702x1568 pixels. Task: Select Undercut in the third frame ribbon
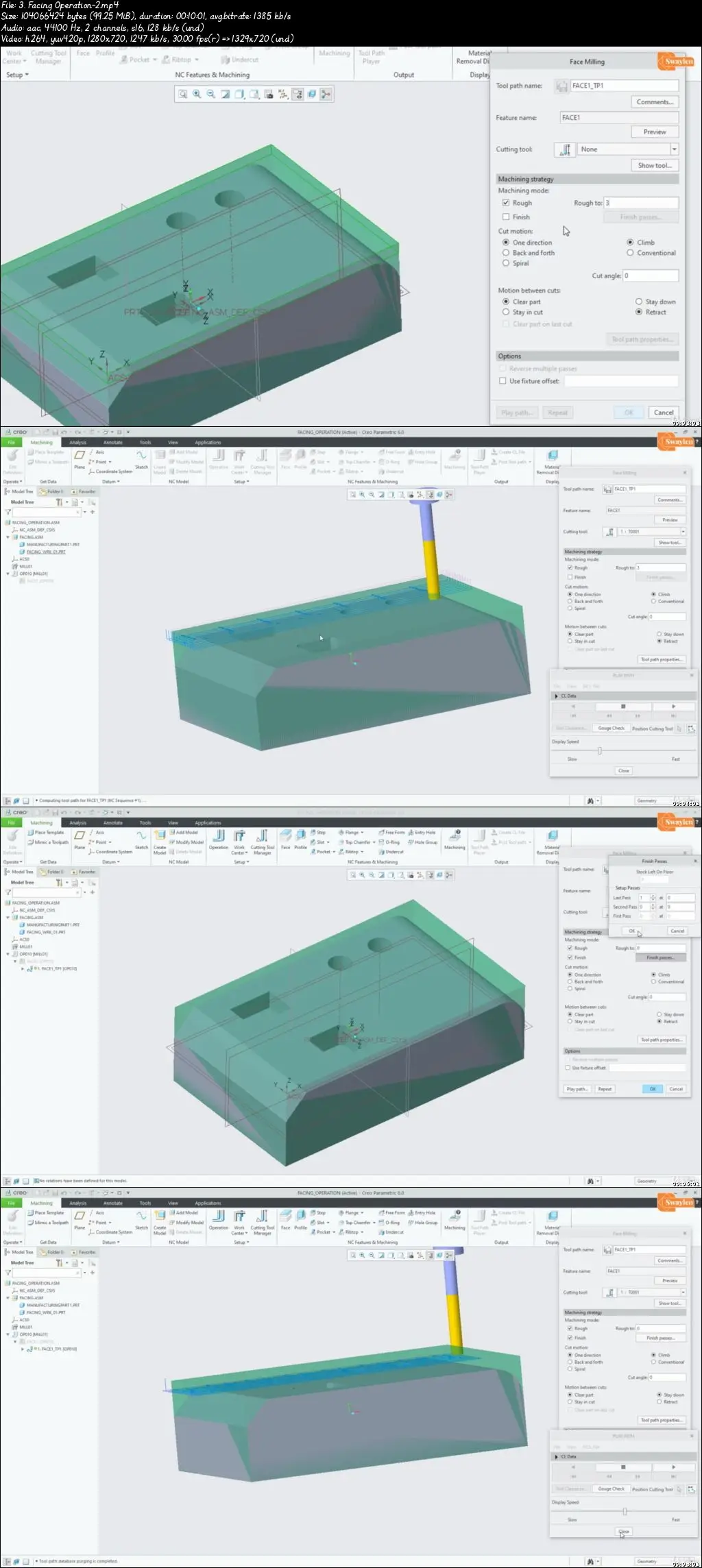coord(391,852)
